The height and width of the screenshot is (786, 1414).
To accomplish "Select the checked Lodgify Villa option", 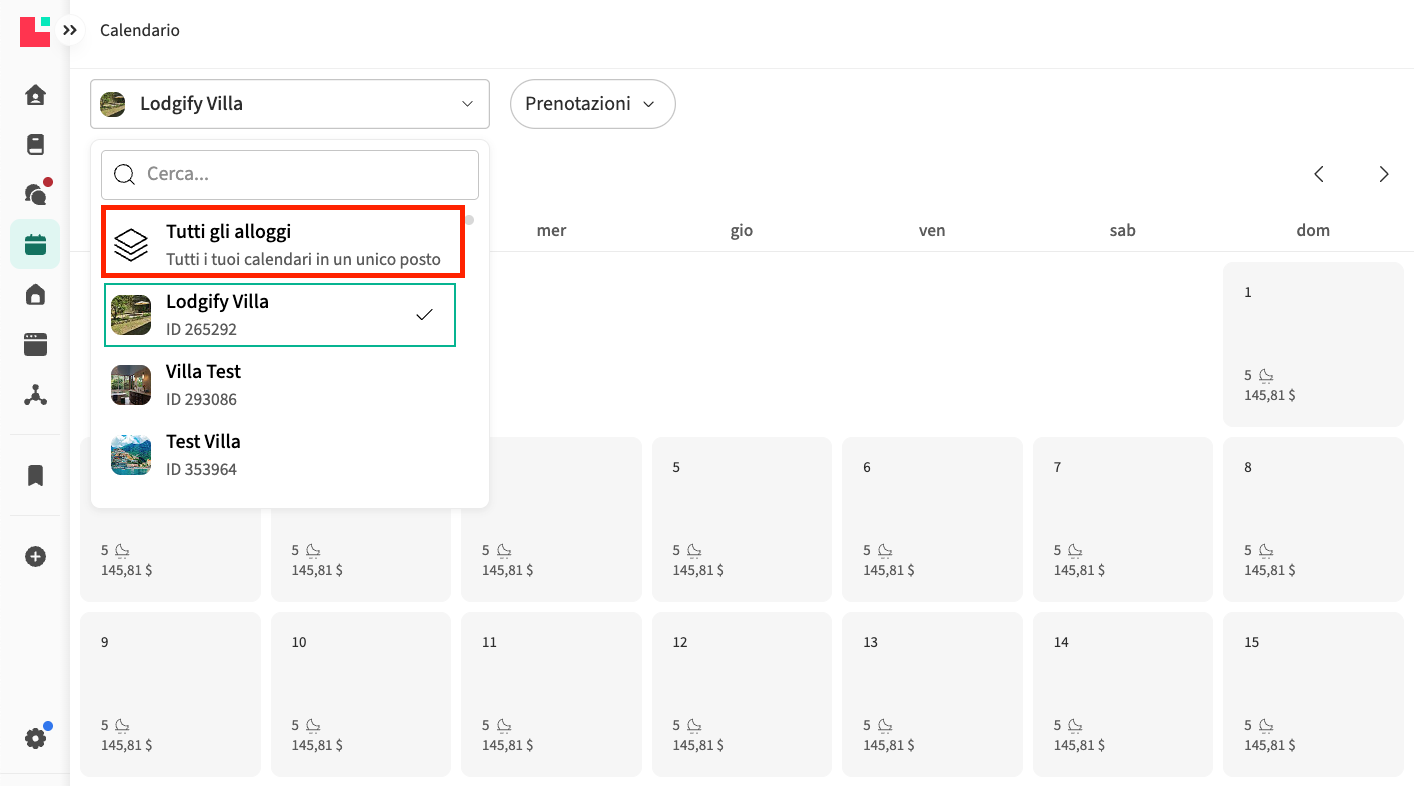I will pyautogui.click(x=280, y=315).
